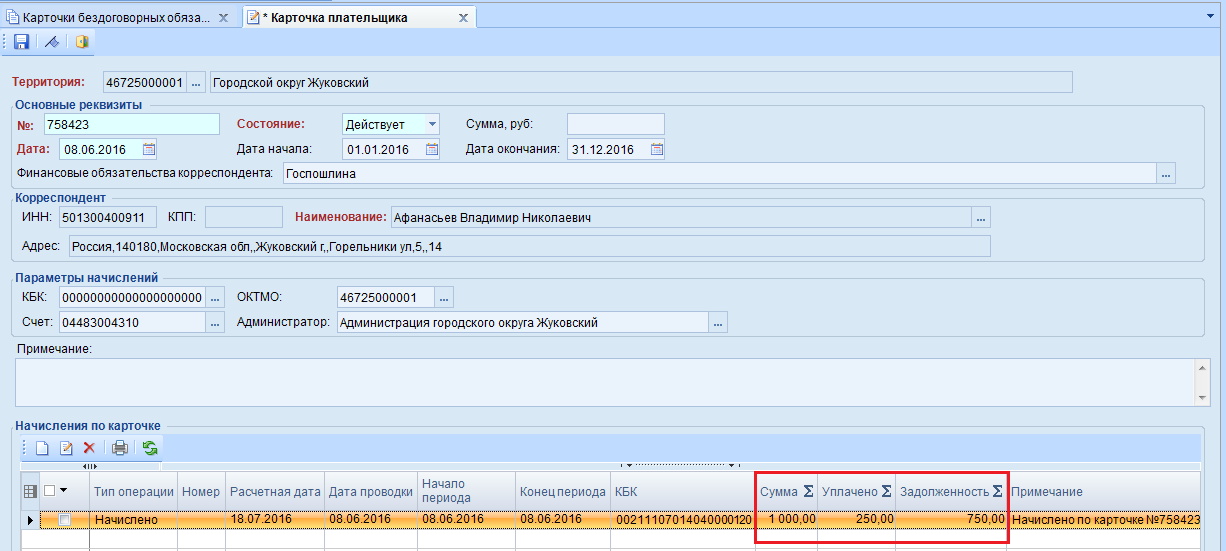Tick the checkbox in the Начислено row
The width and height of the screenshot is (1226, 551).
pos(65,520)
